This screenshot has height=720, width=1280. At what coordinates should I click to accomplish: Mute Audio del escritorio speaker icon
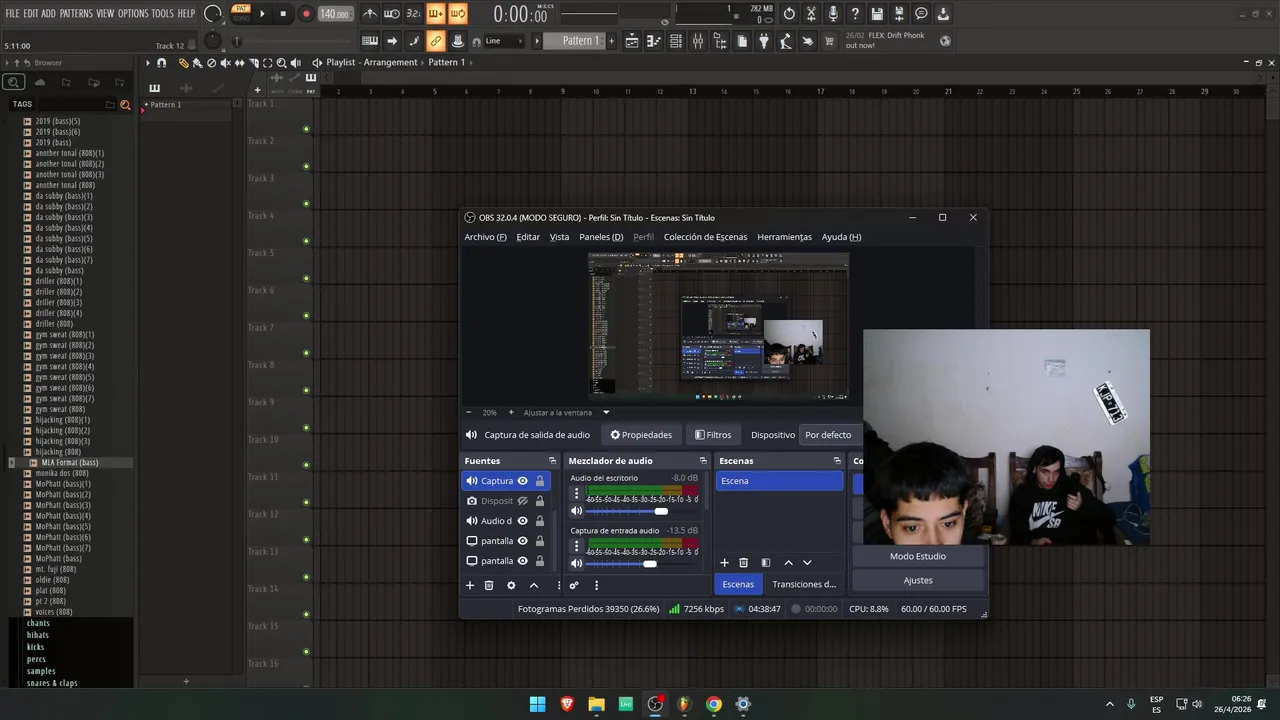point(576,511)
